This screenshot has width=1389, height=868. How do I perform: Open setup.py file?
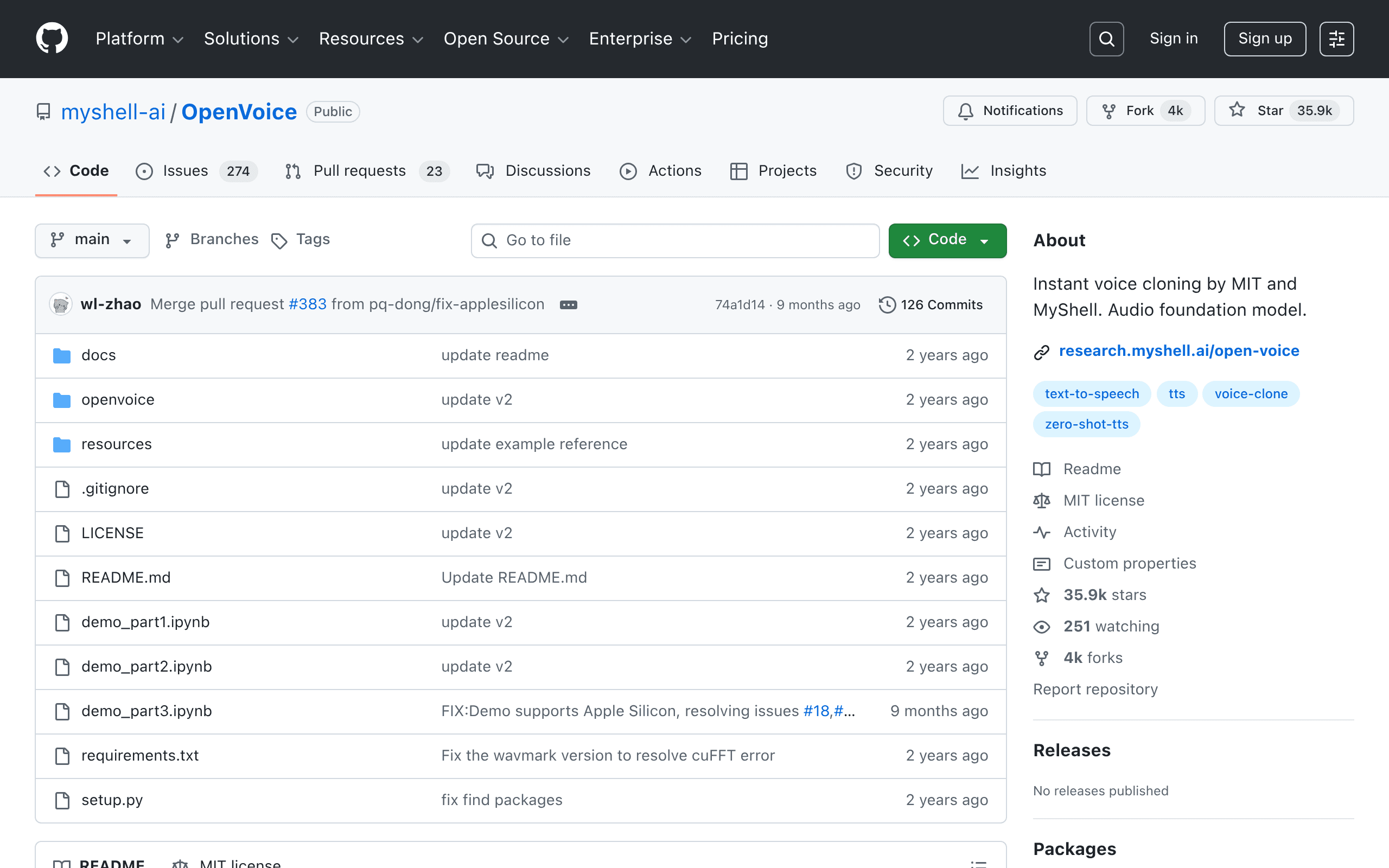[x=112, y=800]
